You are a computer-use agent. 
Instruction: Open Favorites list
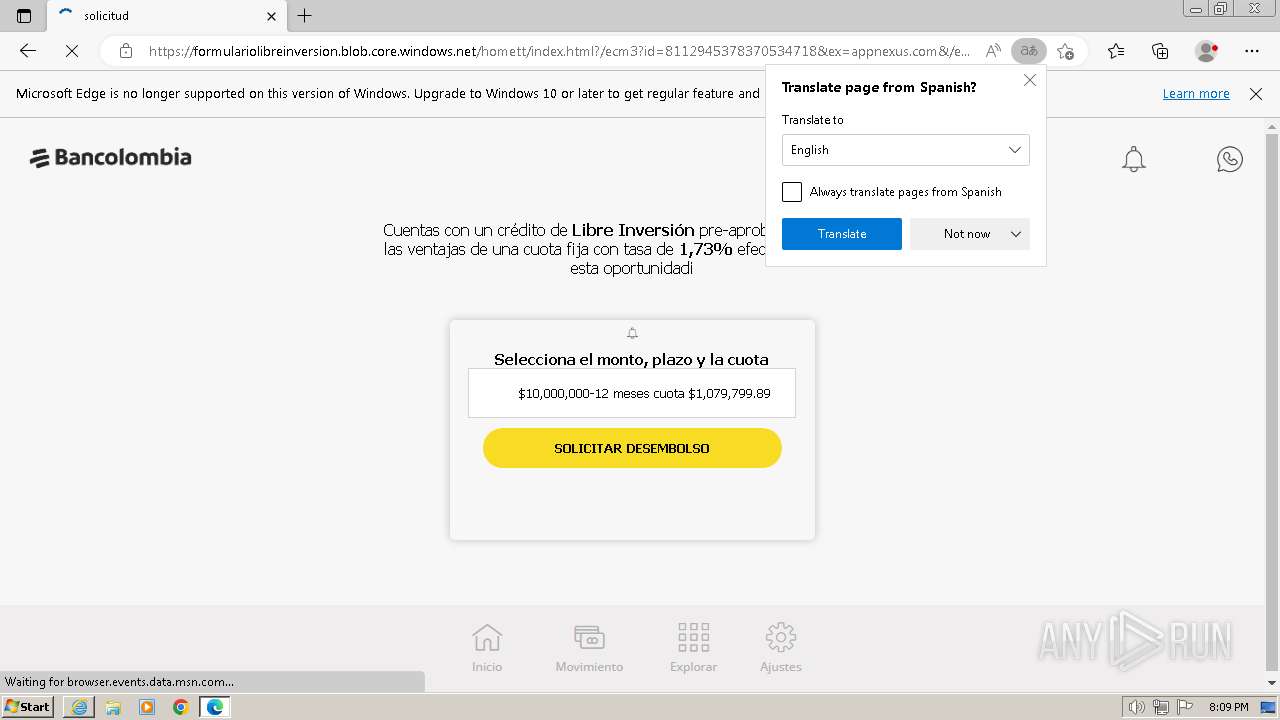tap(1116, 51)
